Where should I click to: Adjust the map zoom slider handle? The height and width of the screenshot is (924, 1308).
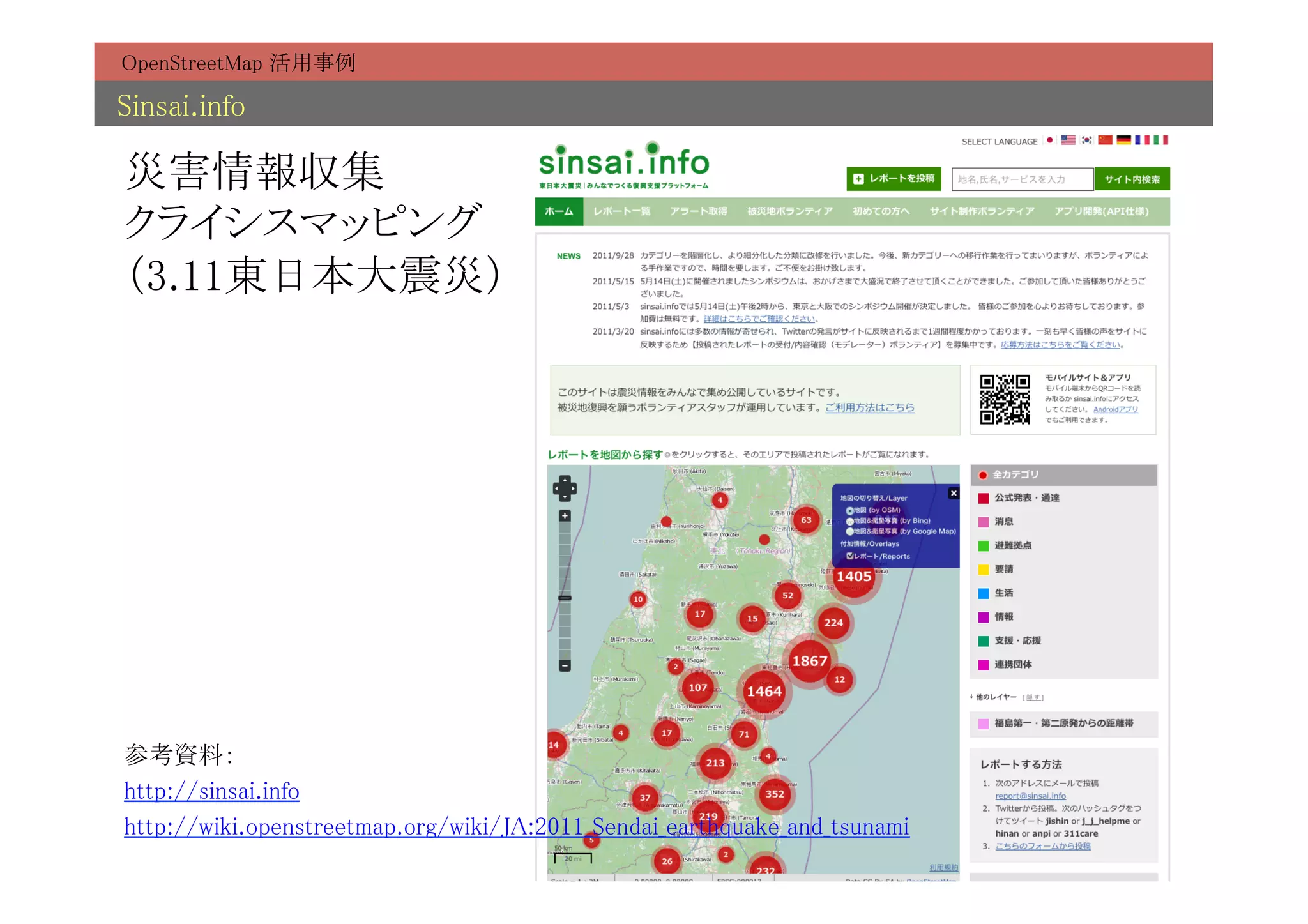(x=565, y=598)
